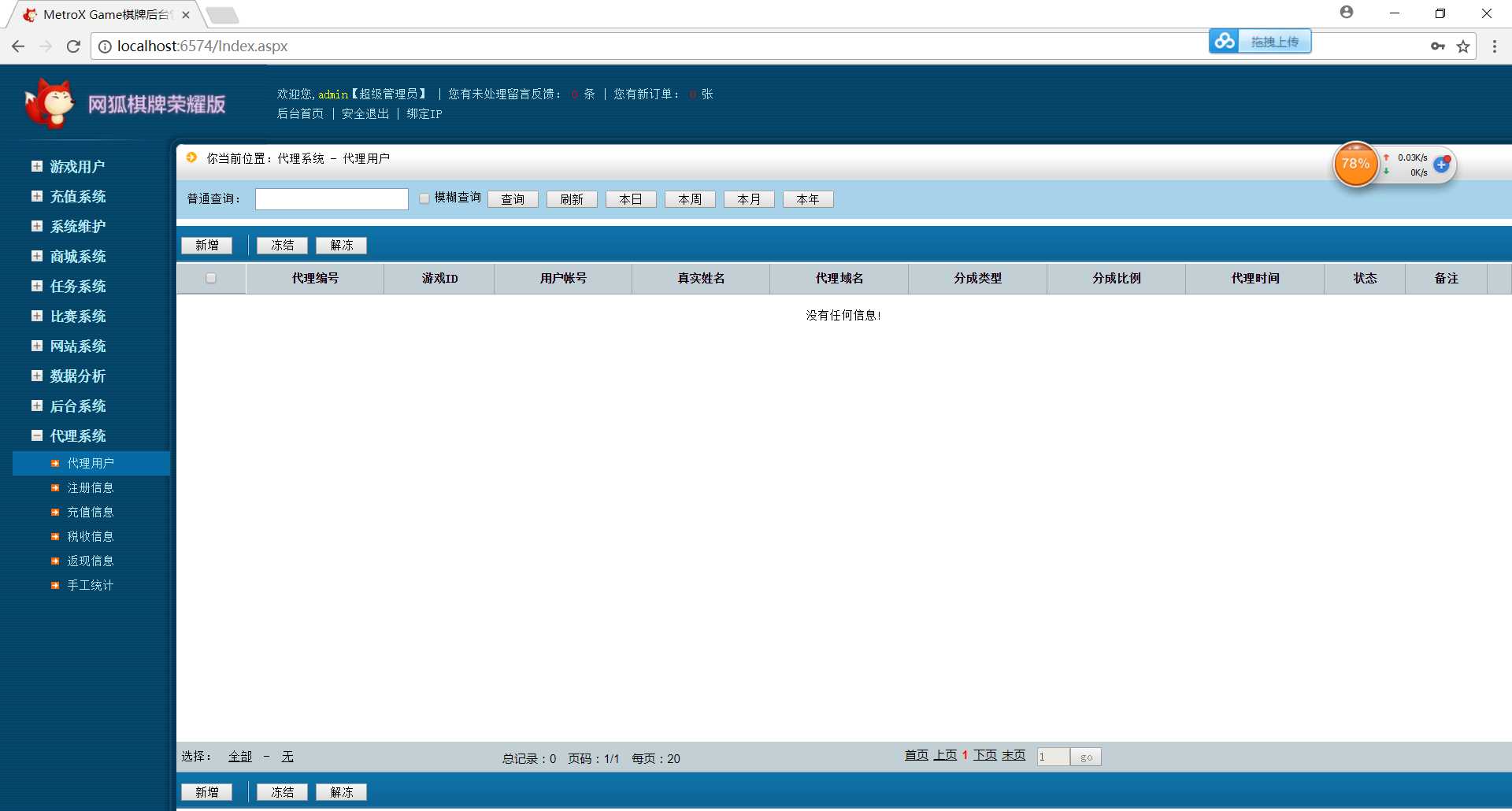Screen dimensions: 1512x811
Task: Open 充值信息 page
Action: click(x=91, y=513)
